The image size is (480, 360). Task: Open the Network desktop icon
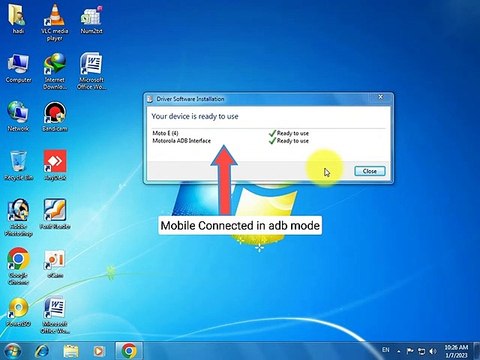(18, 117)
